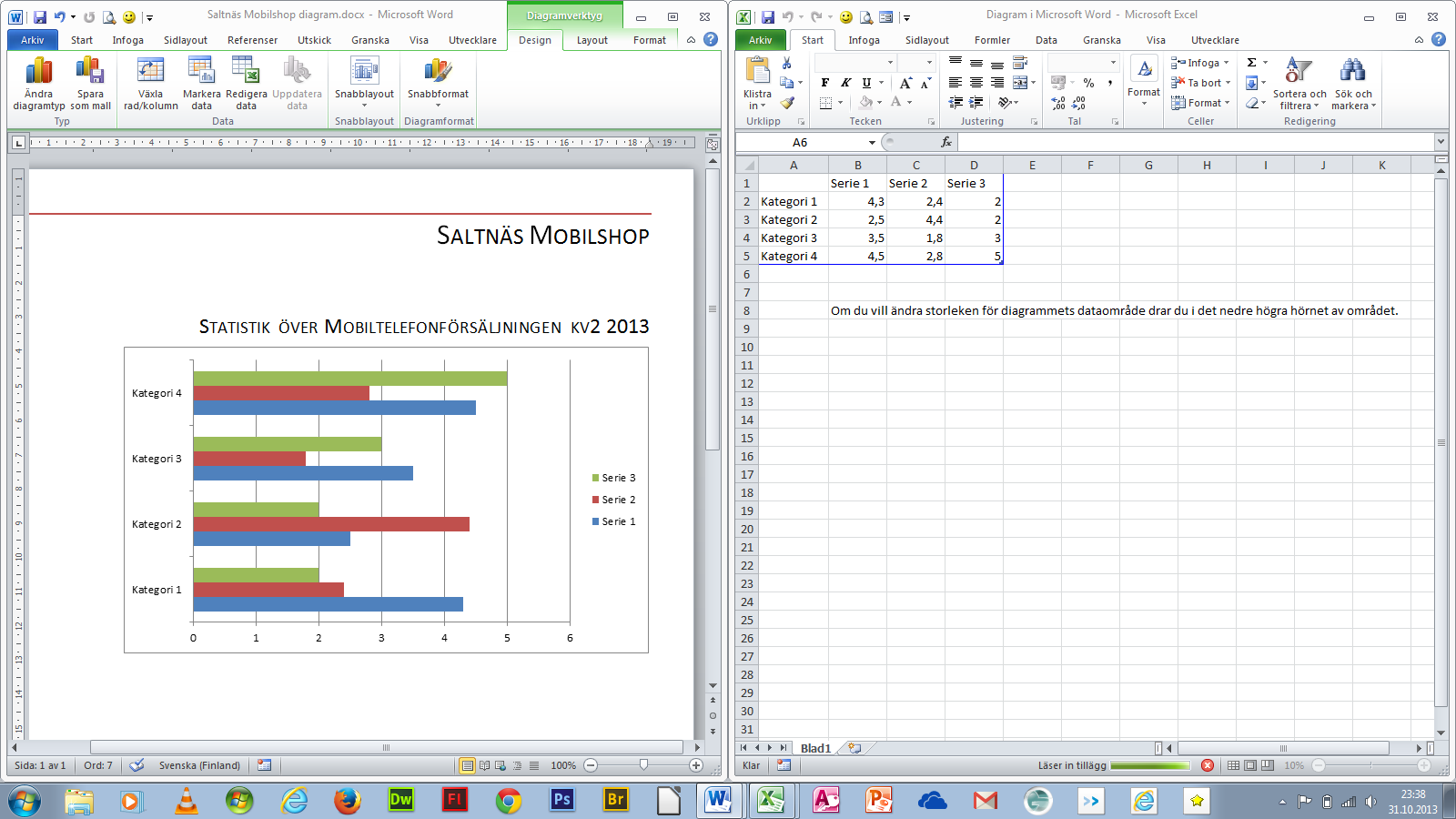Switch Excel to page layout view
1456x819 pixels.
click(1250, 765)
